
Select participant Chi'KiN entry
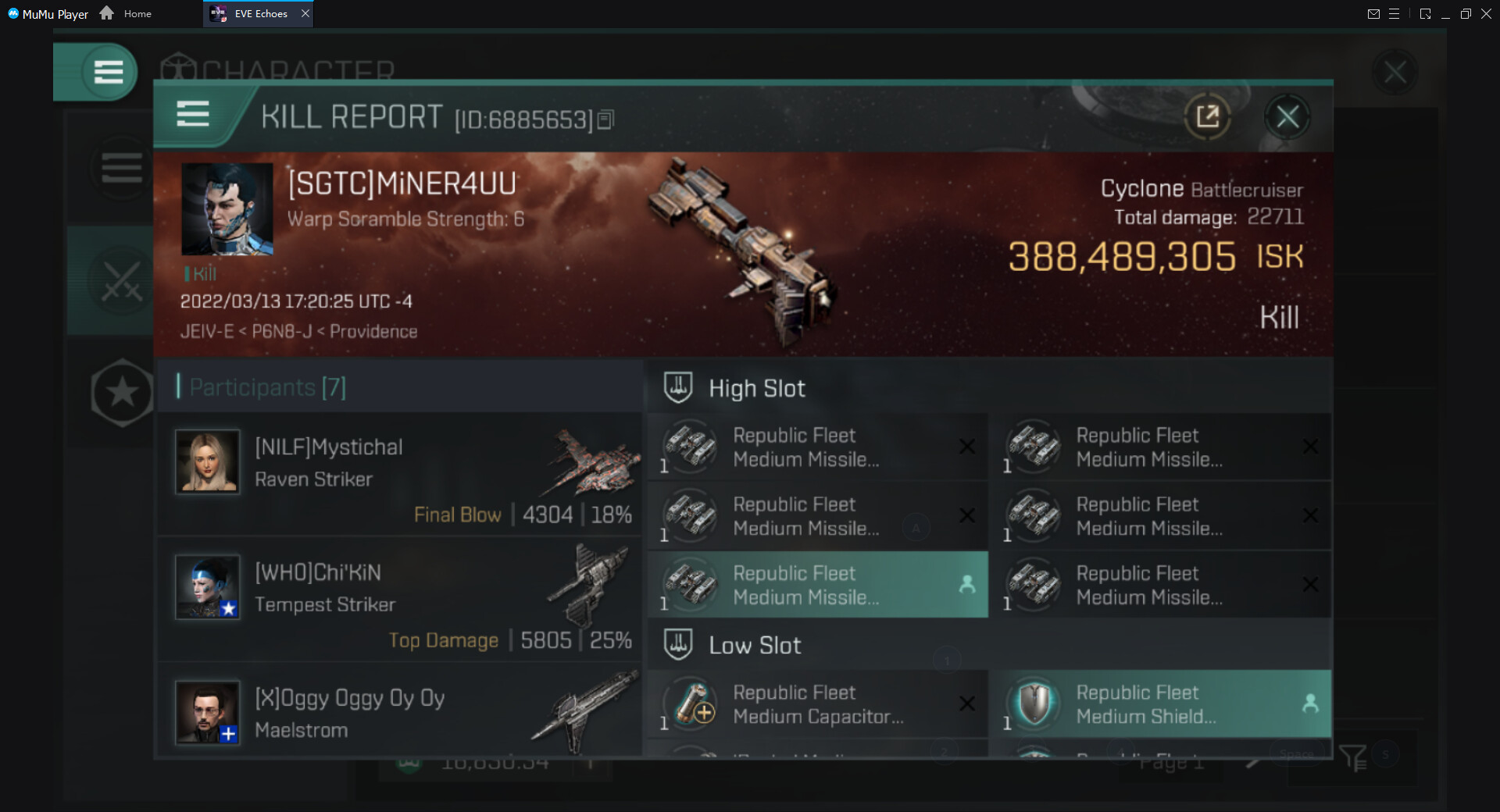[x=399, y=599]
